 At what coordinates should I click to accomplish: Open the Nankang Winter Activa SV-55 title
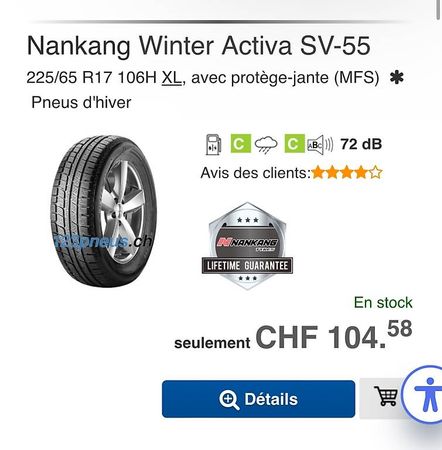coord(198,45)
